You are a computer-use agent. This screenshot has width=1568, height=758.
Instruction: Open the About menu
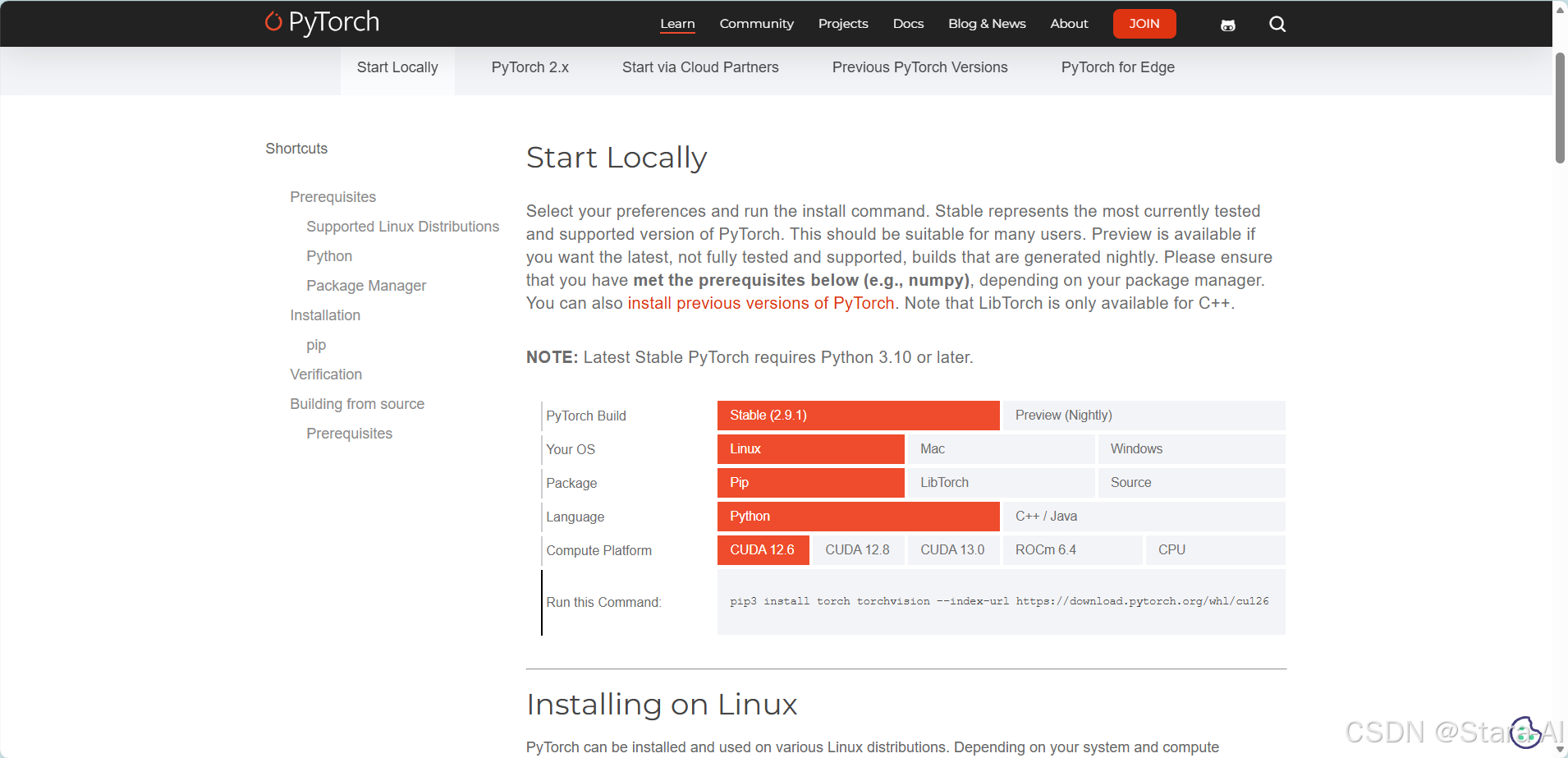[1069, 24]
